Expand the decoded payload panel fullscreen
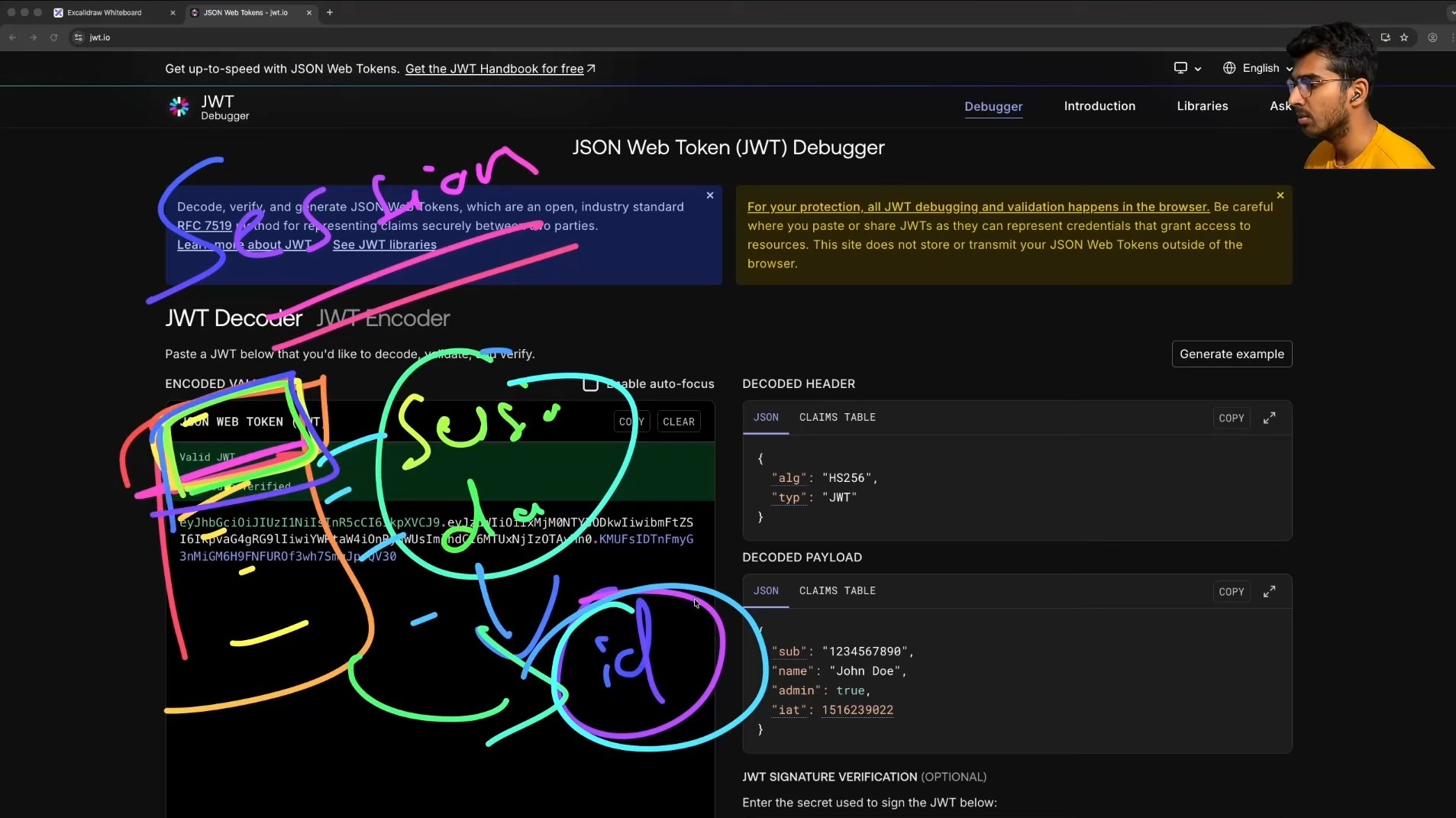Viewport: 1456px width, 818px height. coord(1269,591)
